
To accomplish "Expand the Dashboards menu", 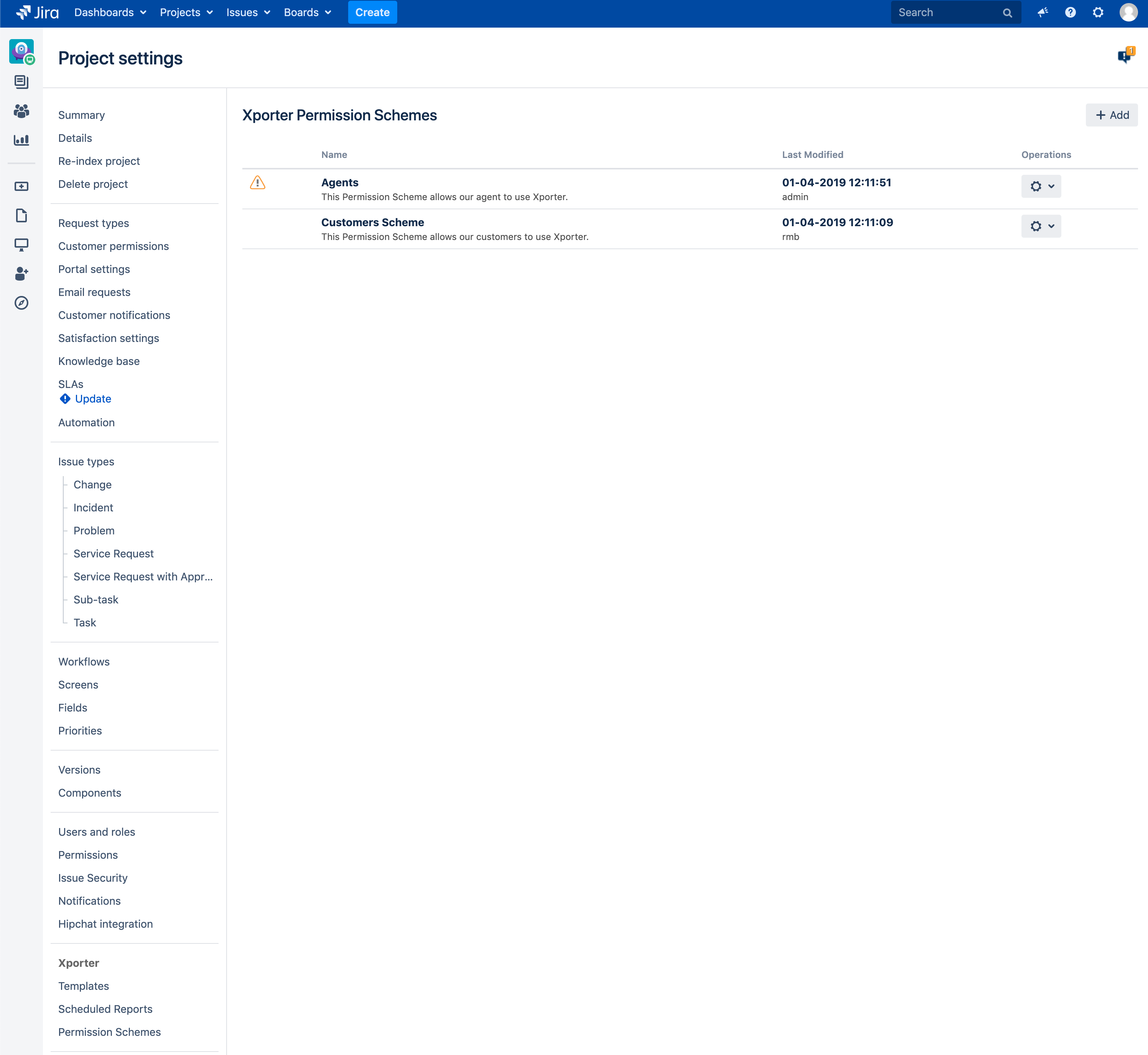I will [110, 13].
